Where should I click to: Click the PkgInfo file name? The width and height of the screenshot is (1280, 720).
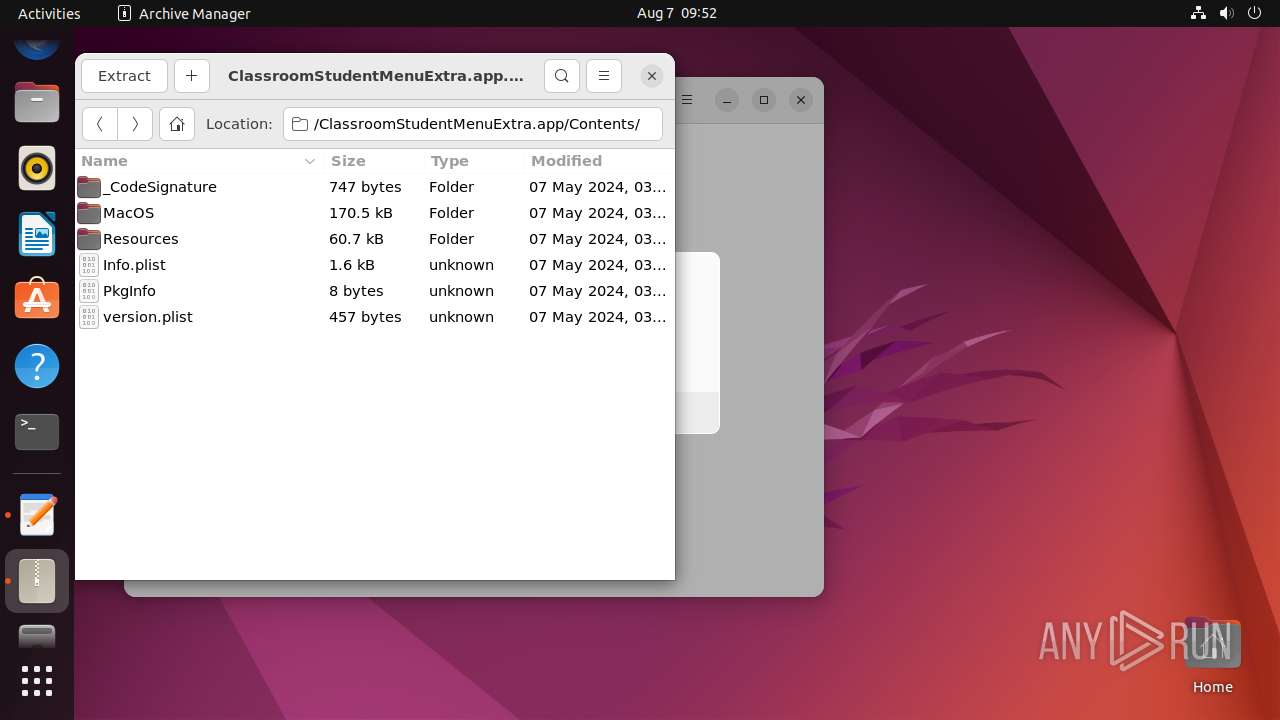(129, 291)
